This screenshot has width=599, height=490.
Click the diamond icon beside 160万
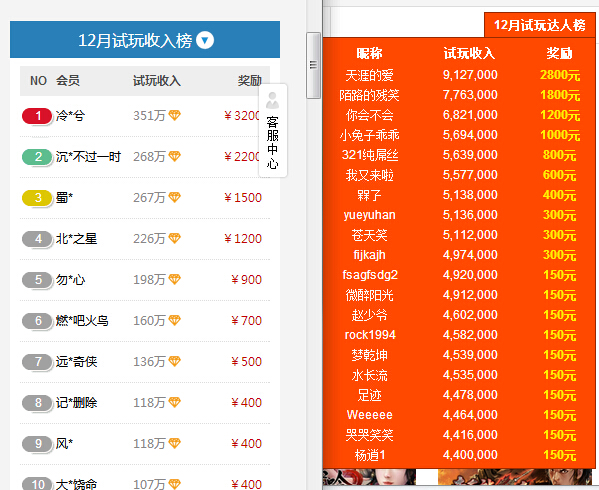point(175,320)
